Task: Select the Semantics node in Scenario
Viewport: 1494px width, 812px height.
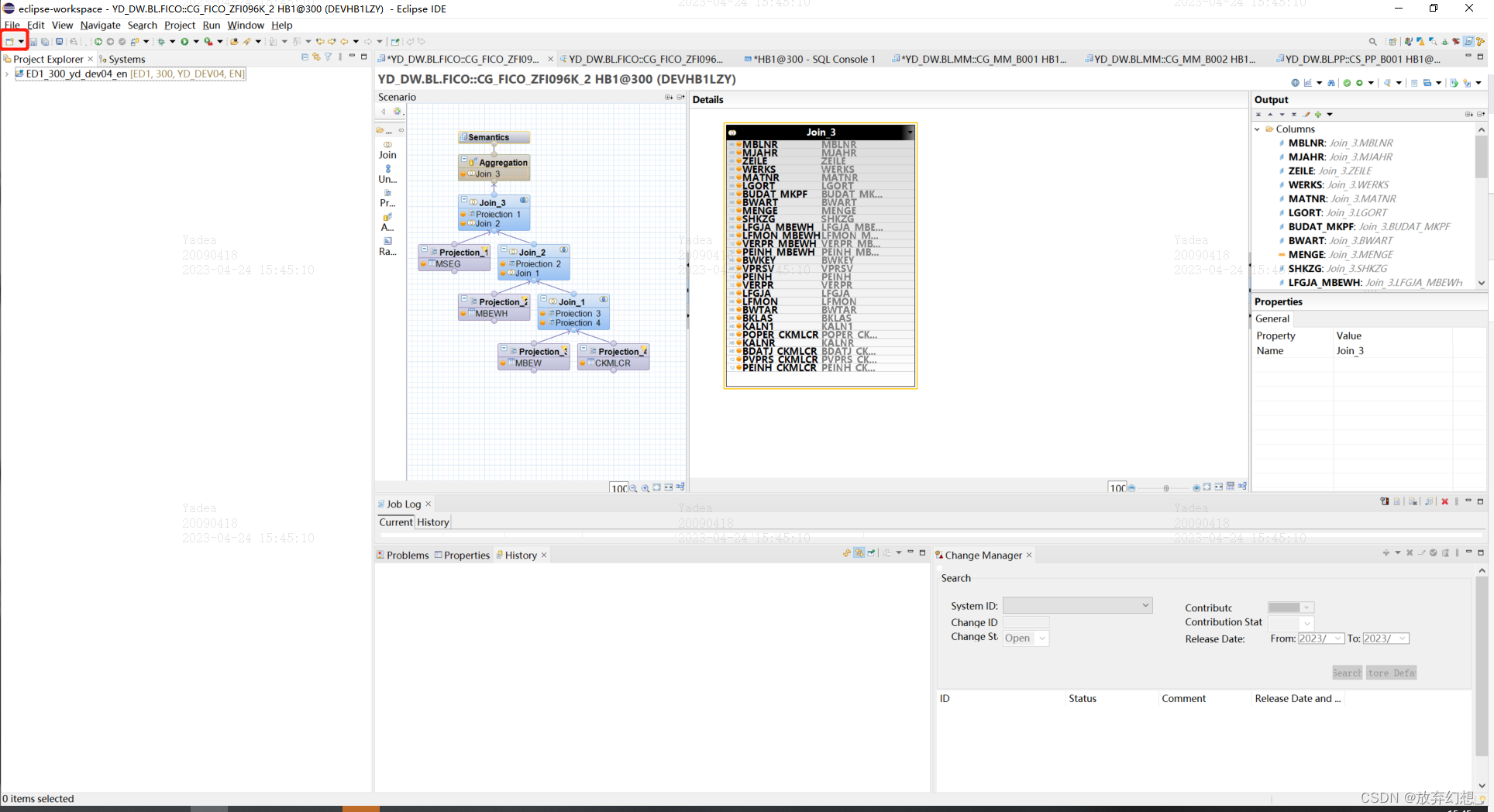Action: pos(494,137)
